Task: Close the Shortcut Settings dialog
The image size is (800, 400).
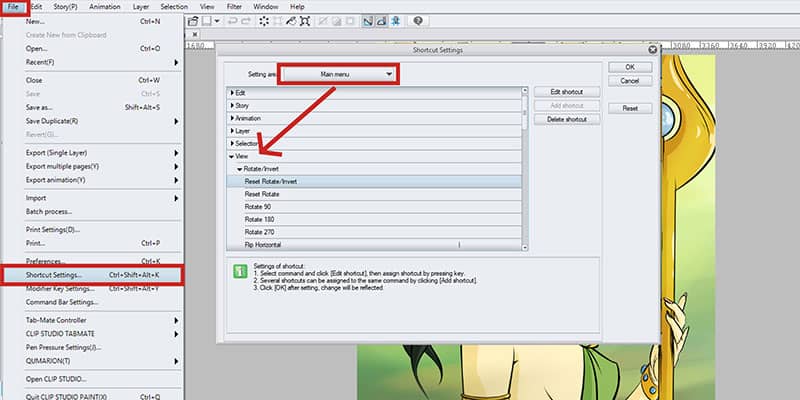Action: click(x=652, y=49)
